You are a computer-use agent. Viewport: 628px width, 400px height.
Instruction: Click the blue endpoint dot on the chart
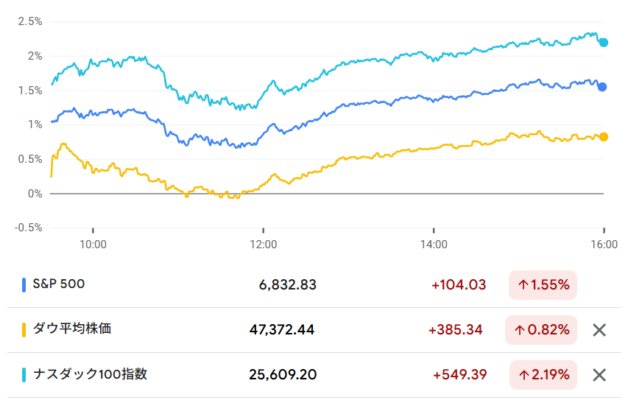(602, 87)
